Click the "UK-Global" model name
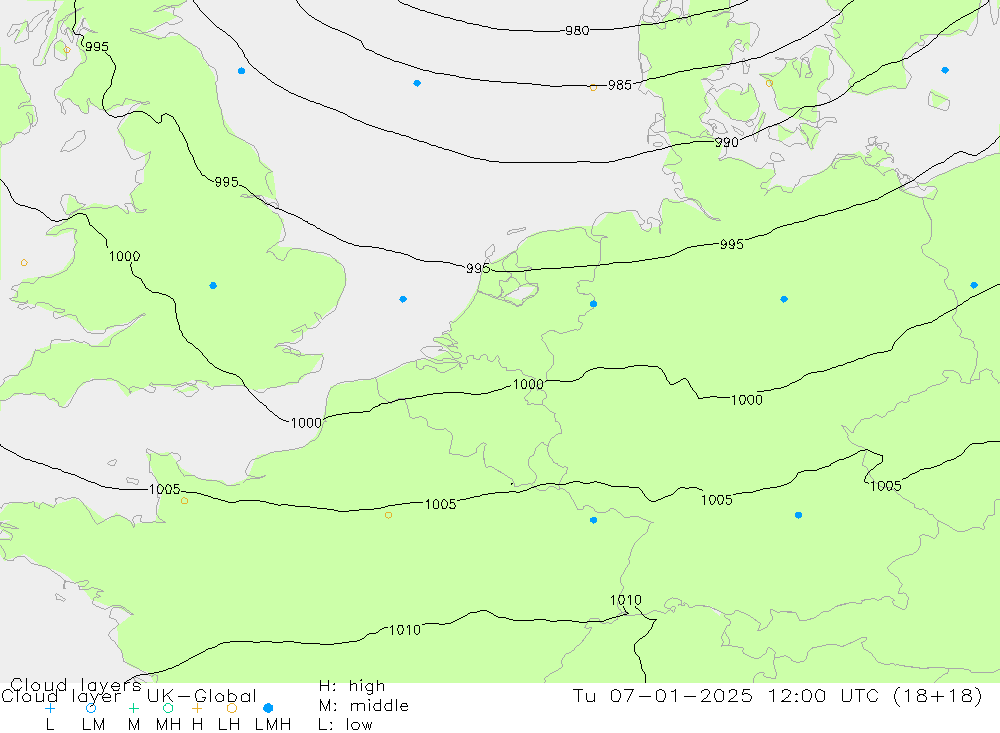The height and width of the screenshot is (733, 1000). [202, 696]
